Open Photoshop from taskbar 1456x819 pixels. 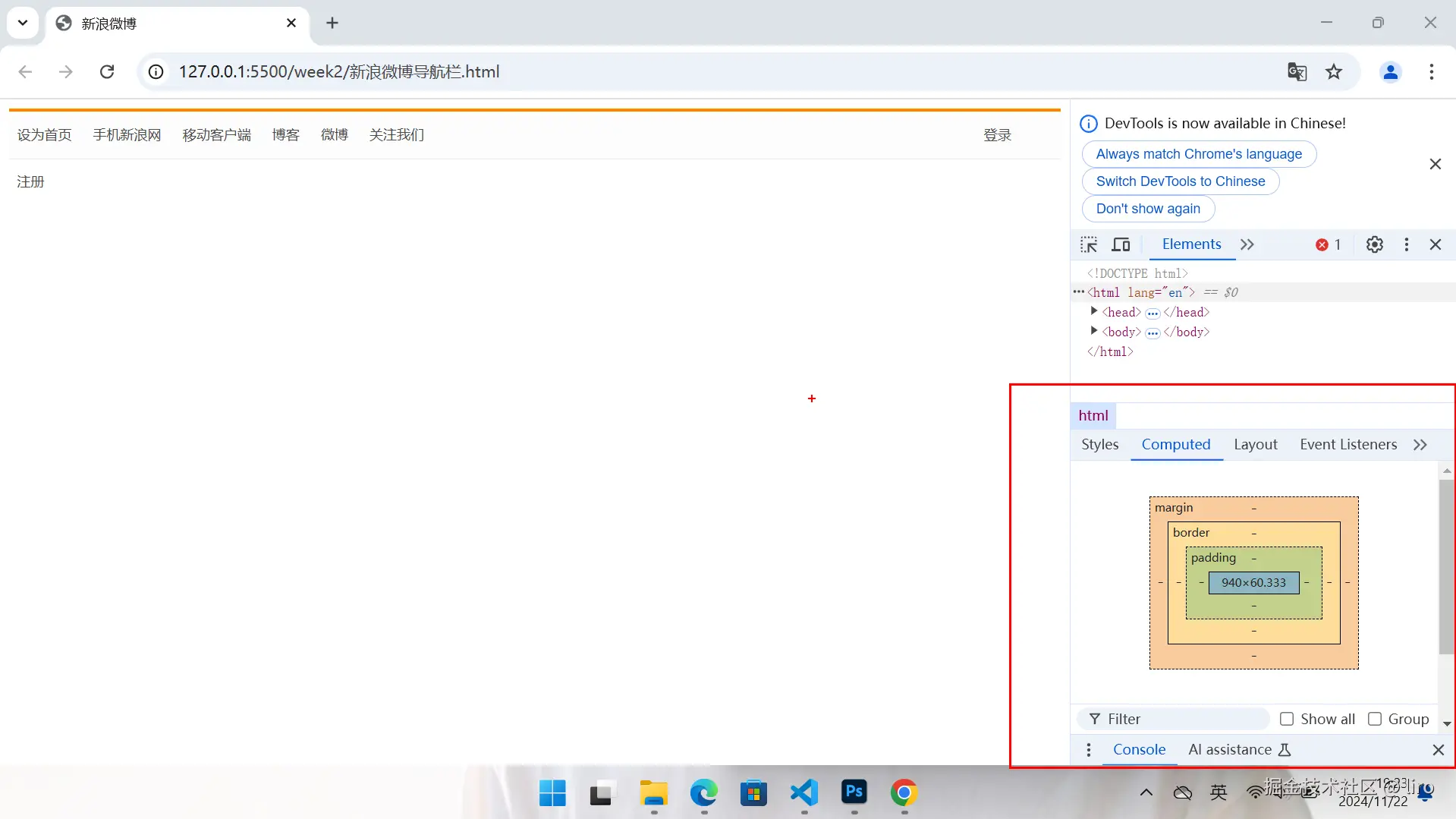click(854, 792)
